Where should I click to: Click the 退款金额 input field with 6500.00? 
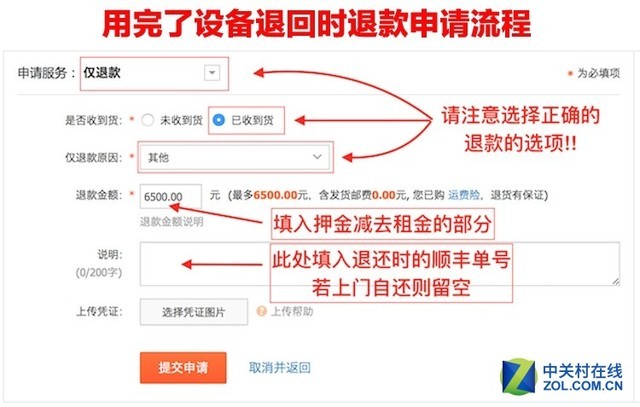click(171, 196)
